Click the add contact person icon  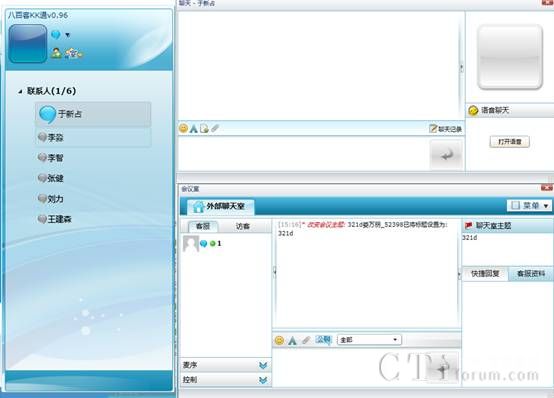[56, 53]
